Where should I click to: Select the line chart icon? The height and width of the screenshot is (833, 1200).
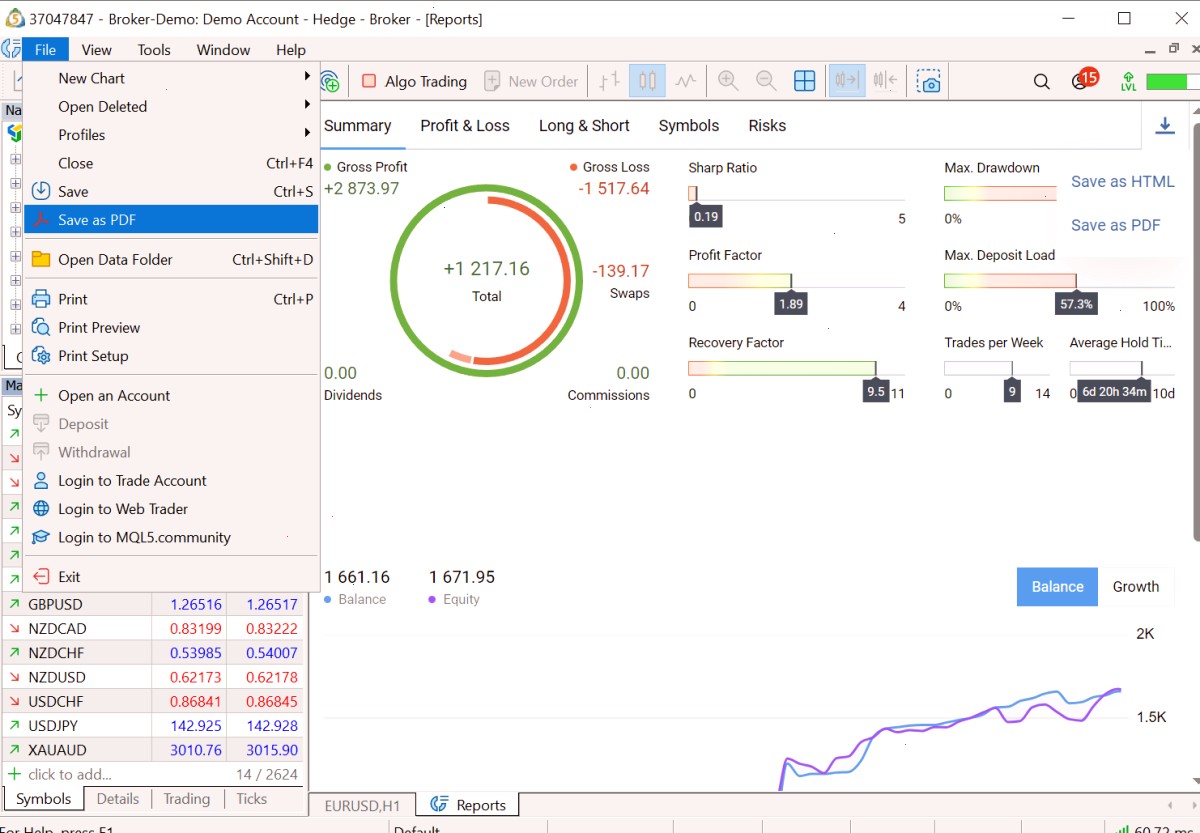click(685, 81)
